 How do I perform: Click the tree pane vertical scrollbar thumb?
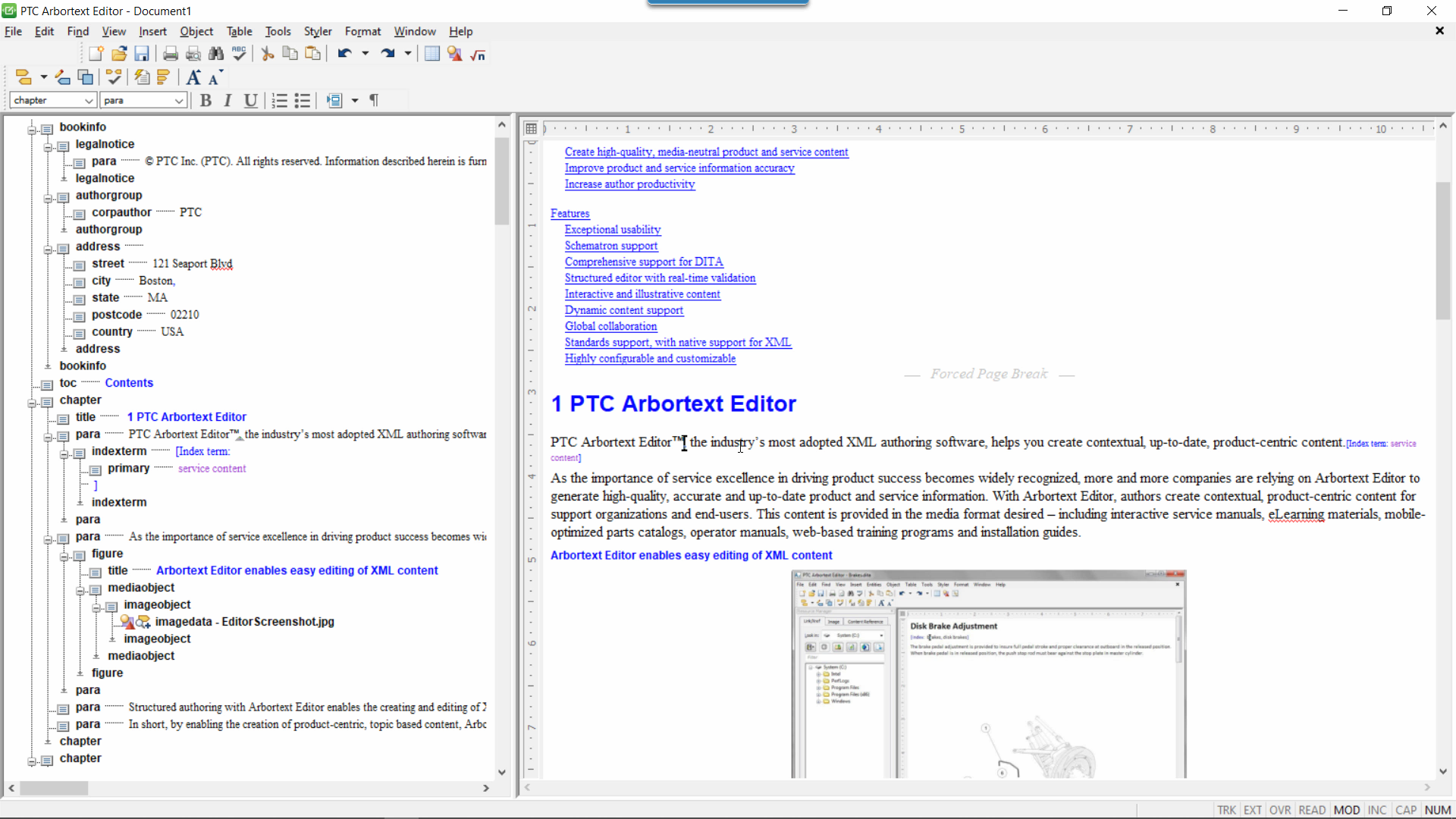click(x=502, y=181)
